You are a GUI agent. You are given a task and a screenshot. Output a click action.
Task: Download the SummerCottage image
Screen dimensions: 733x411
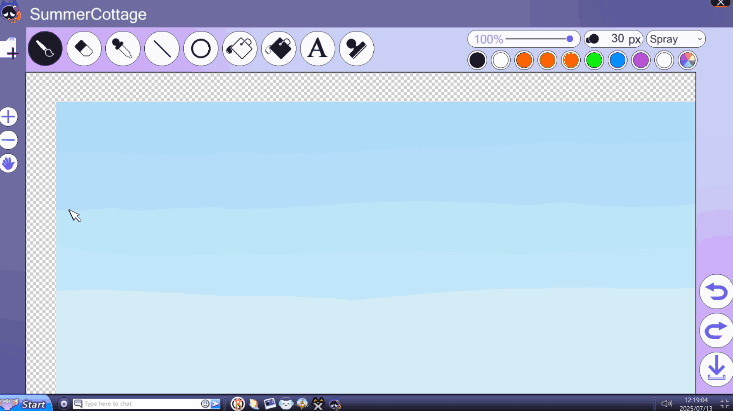click(715, 368)
